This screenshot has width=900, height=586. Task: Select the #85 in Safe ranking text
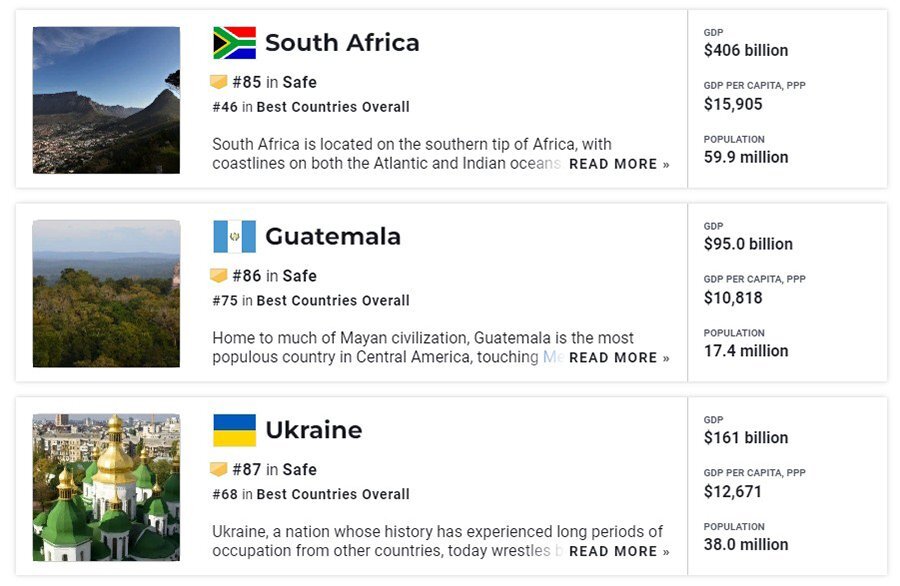(274, 82)
